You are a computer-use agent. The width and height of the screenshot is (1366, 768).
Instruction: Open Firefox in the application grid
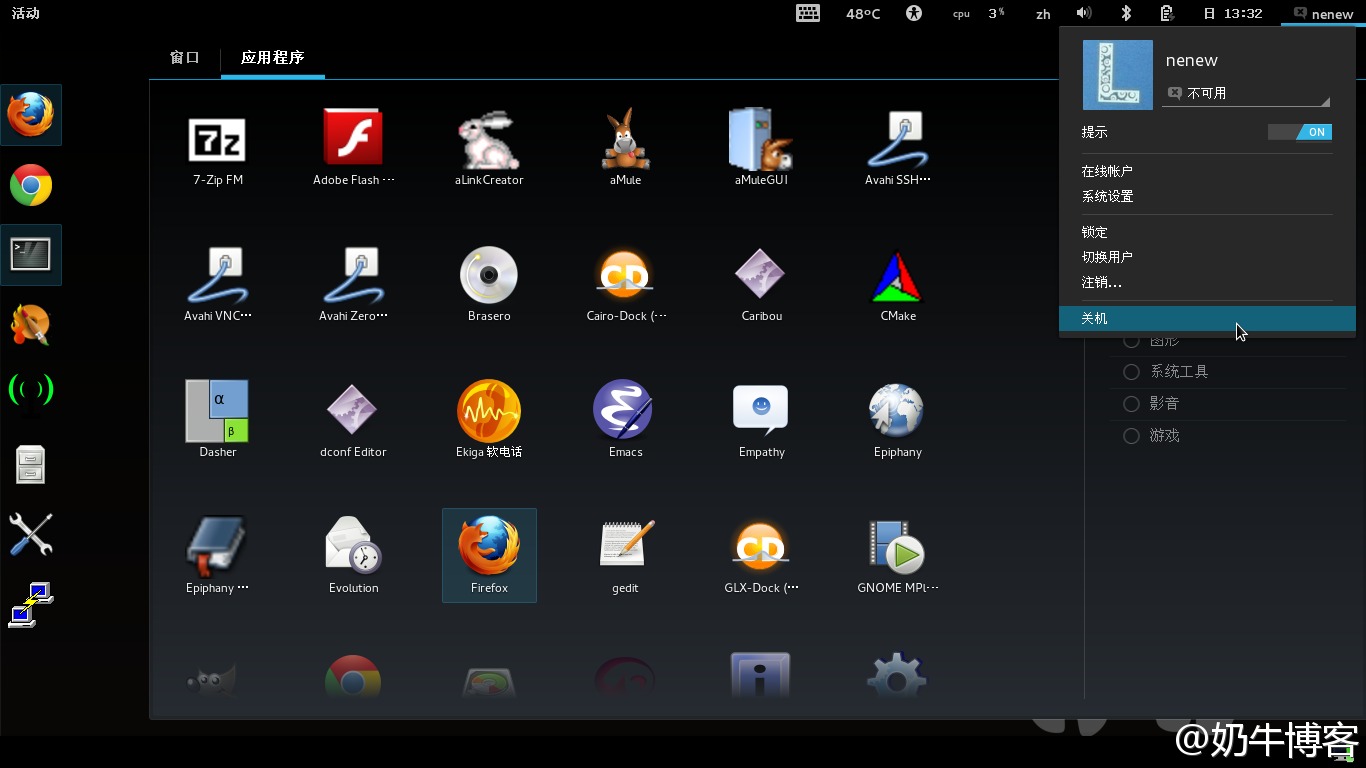(489, 555)
